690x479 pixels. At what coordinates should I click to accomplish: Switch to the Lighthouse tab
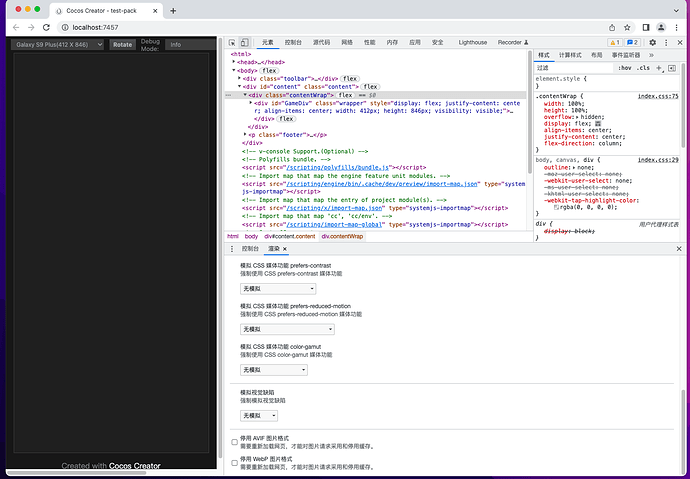click(472, 43)
